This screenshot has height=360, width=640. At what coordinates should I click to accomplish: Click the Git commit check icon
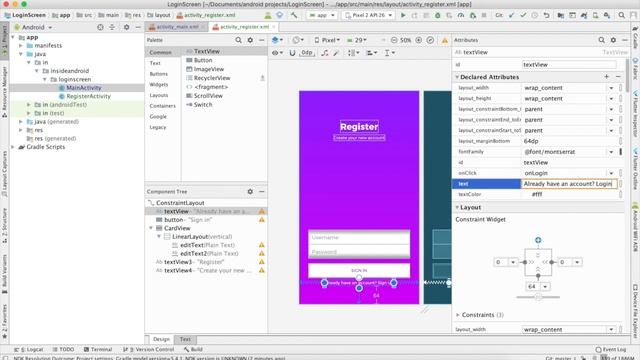coord(523,15)
